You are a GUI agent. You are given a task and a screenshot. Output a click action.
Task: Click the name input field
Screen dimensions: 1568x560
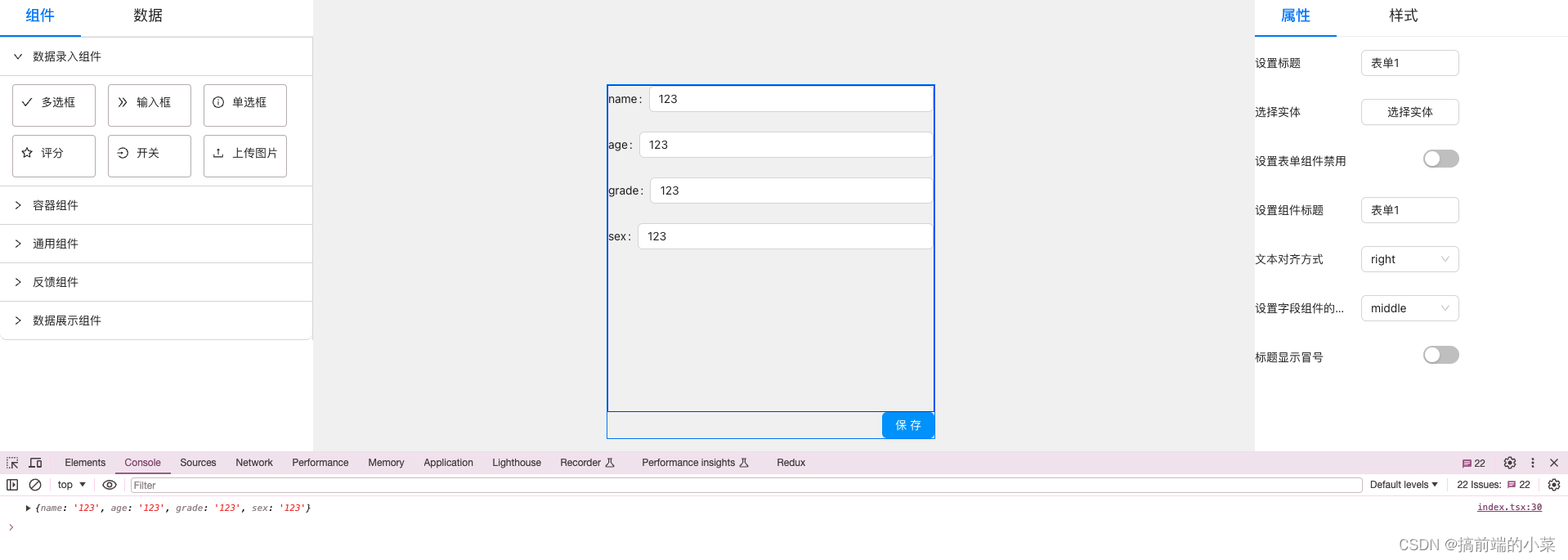[x=791, y=99]
